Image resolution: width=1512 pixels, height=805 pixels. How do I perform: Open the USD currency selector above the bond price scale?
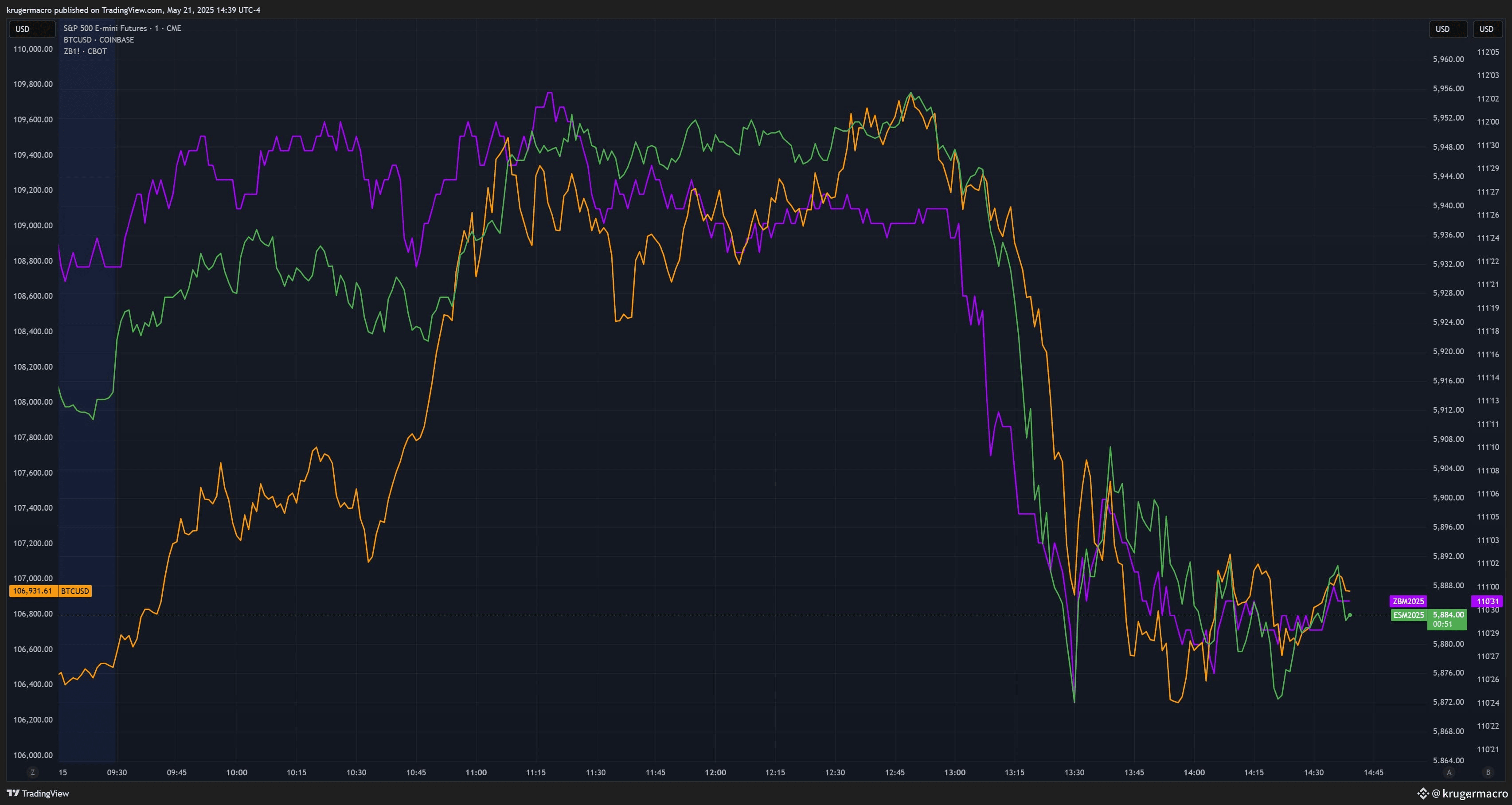(1487, 29)
